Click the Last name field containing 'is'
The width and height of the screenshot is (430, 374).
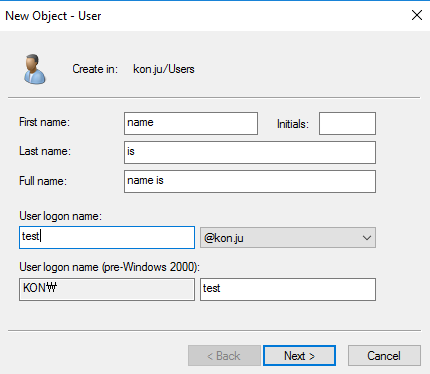pyautogui.click(x=250, y=152)
